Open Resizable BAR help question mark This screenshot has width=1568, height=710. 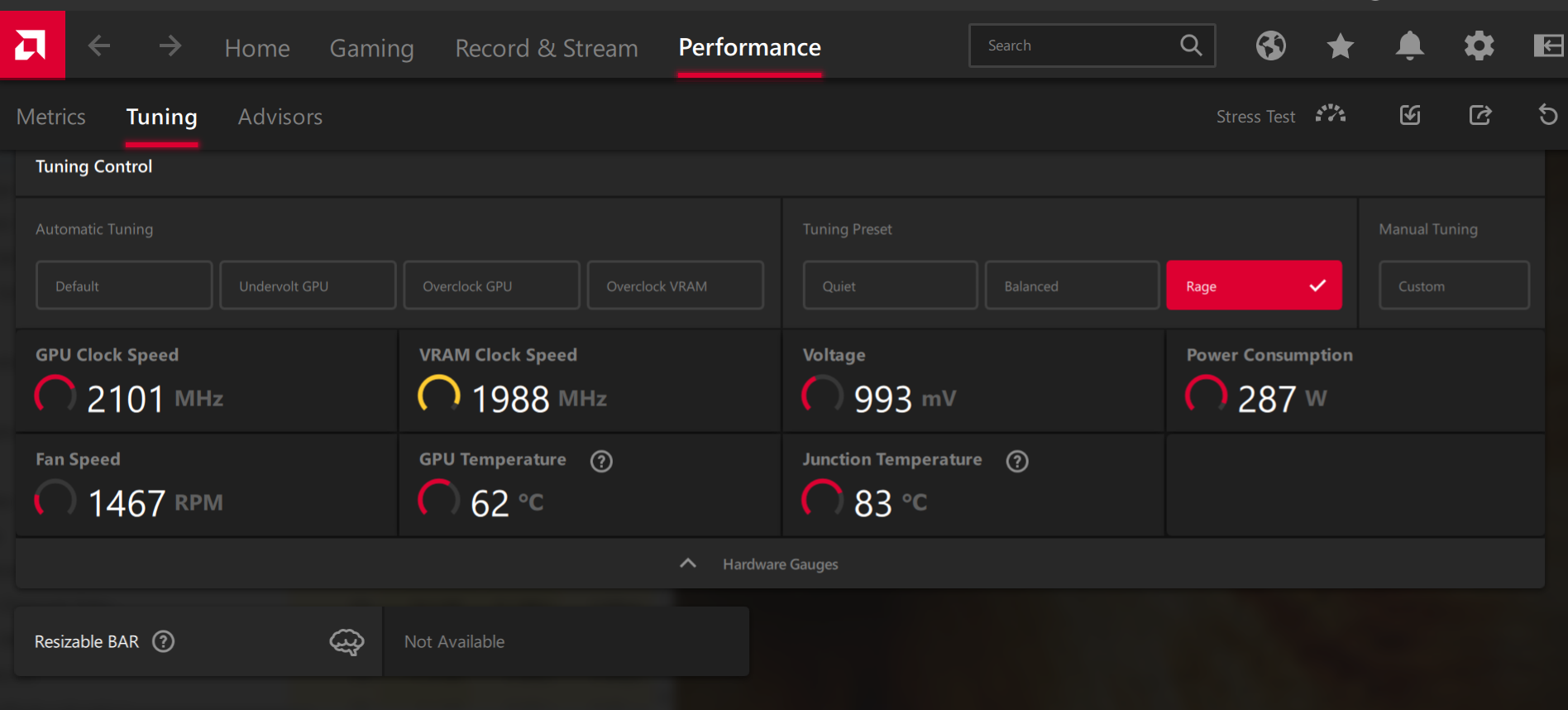pyautogui.click(x=164, y=641)
